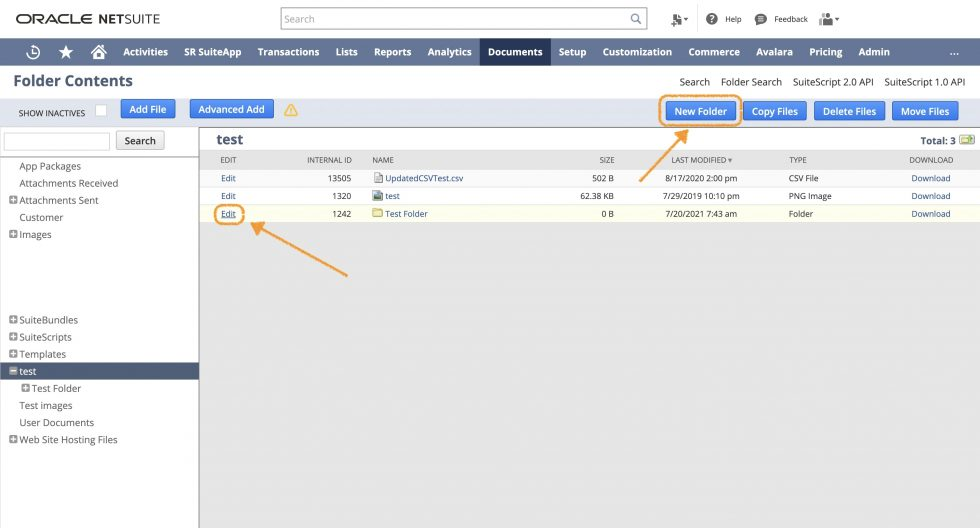Select Attachments Received folder
The height and width of the screenshot is (528, 980).
click(68, 183)
